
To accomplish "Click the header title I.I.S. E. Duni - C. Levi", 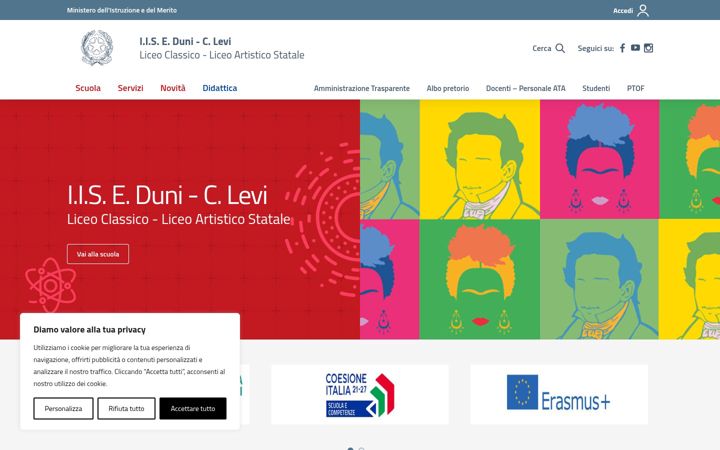I will point(185,41).
